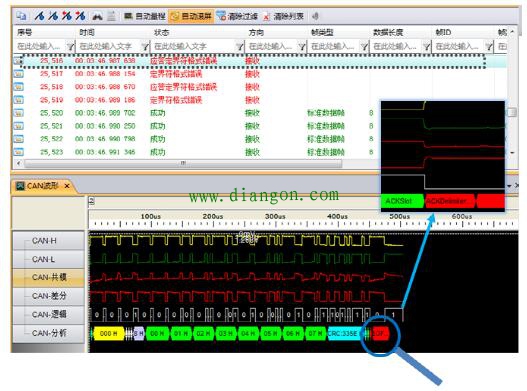527x391 pixels.
Task: Open filter dropdown for 时间 column
Action: pos(145,46)
